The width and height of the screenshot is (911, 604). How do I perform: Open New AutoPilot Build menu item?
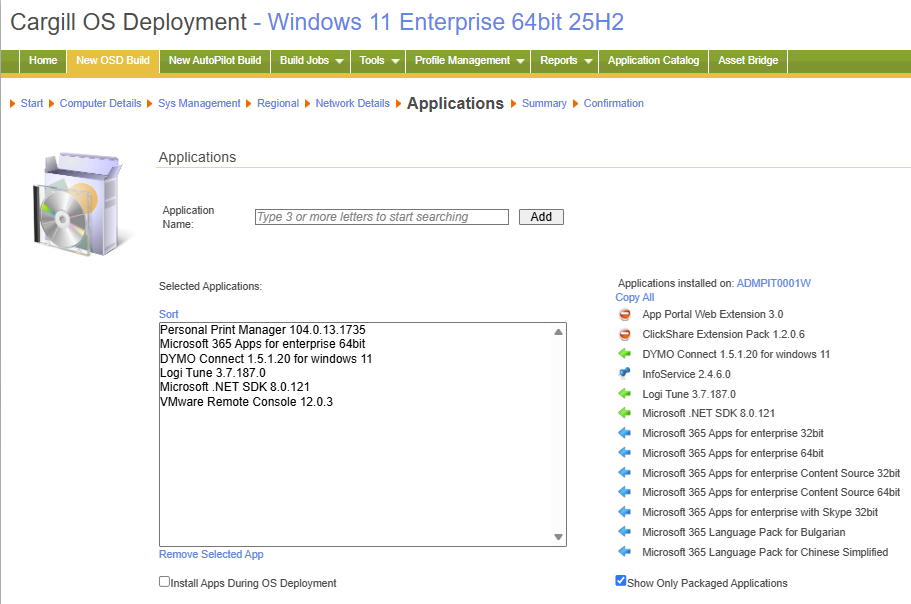tap(215, 60)
